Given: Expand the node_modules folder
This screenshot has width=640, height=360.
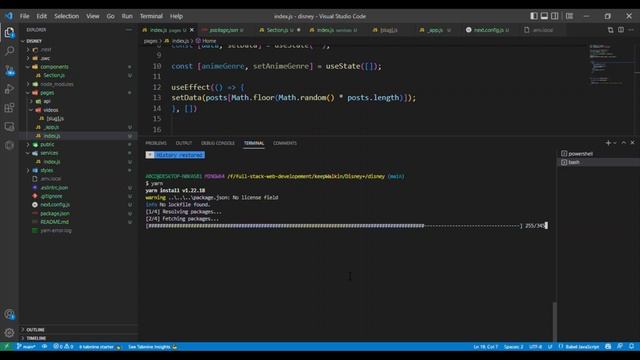Looking at the screenshot, I should pos(57,84).
